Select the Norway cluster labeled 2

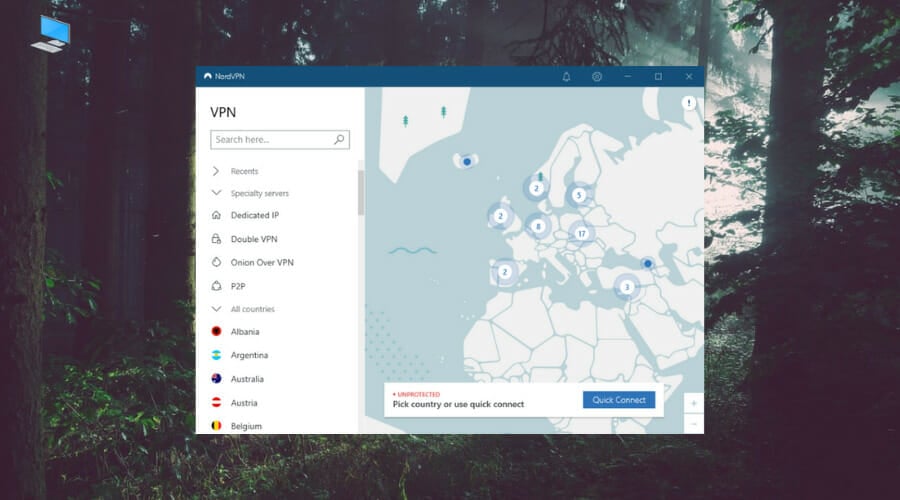pos(536,188)
